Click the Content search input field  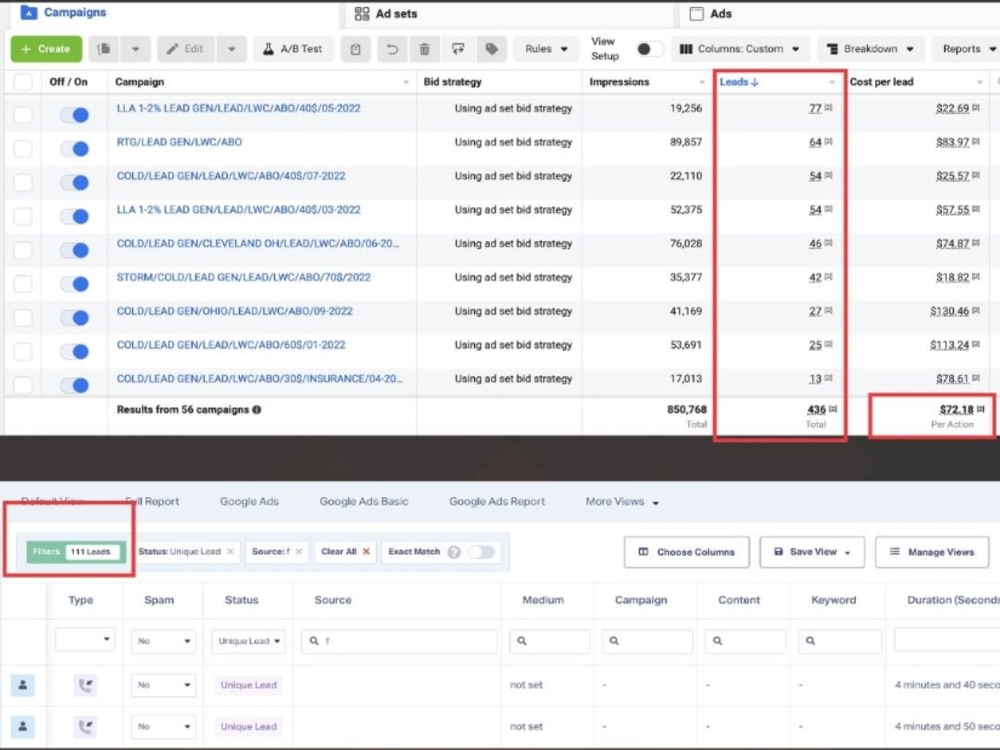point(745,641)
